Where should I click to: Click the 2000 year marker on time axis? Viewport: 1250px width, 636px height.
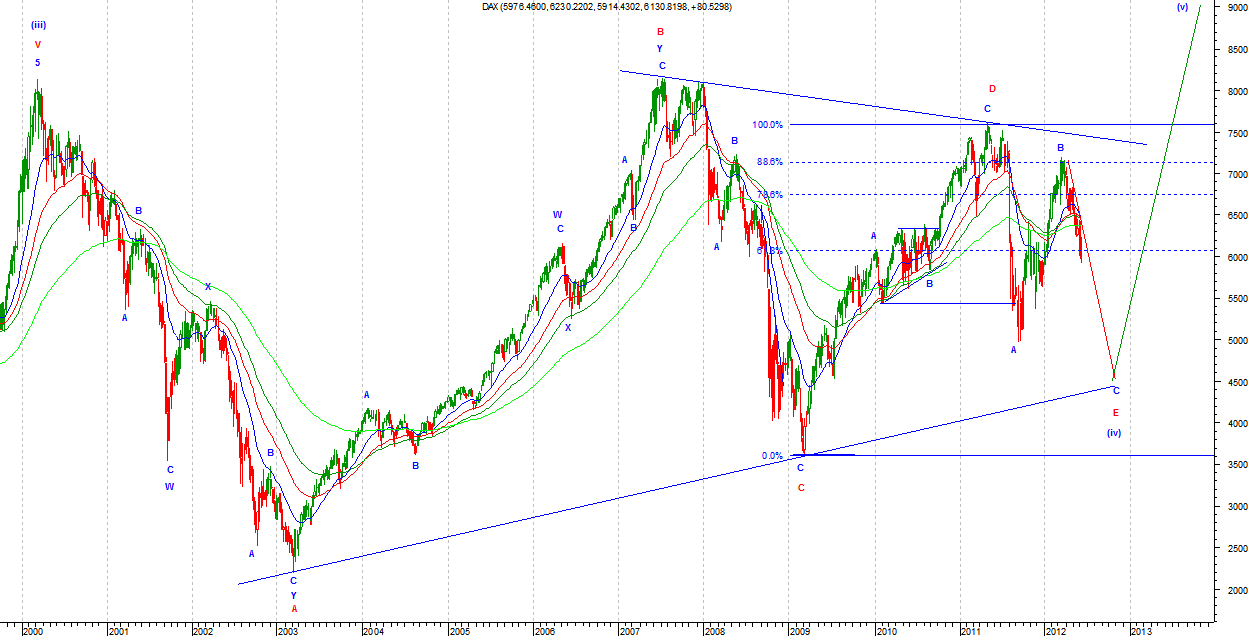coord(33,631)
